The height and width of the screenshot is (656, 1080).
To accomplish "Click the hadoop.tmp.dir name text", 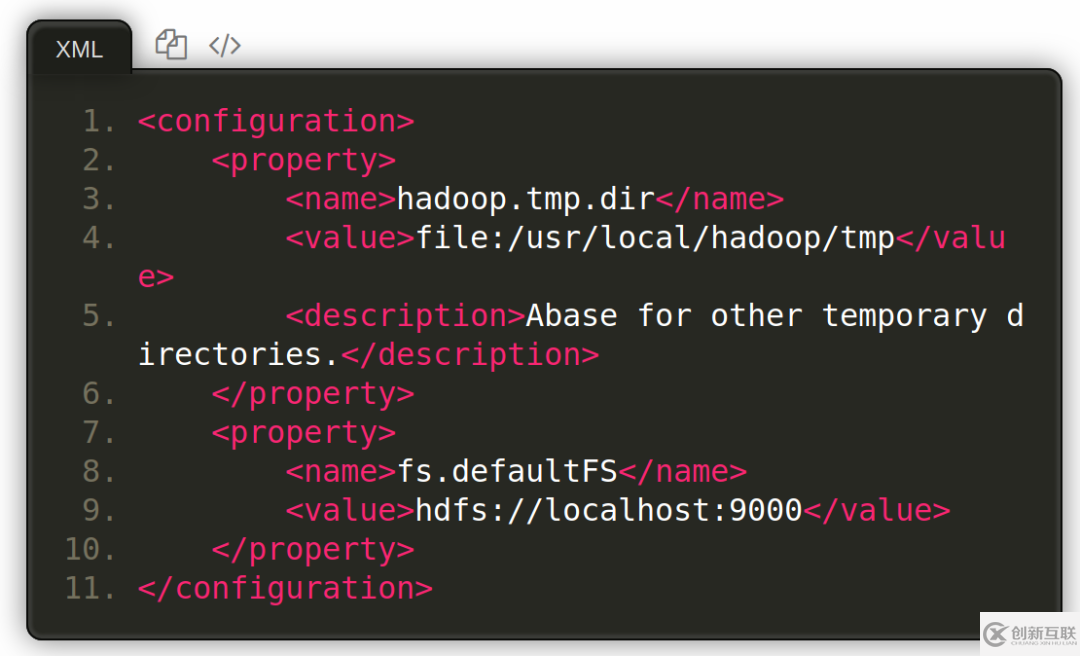I will coord(525,199).
